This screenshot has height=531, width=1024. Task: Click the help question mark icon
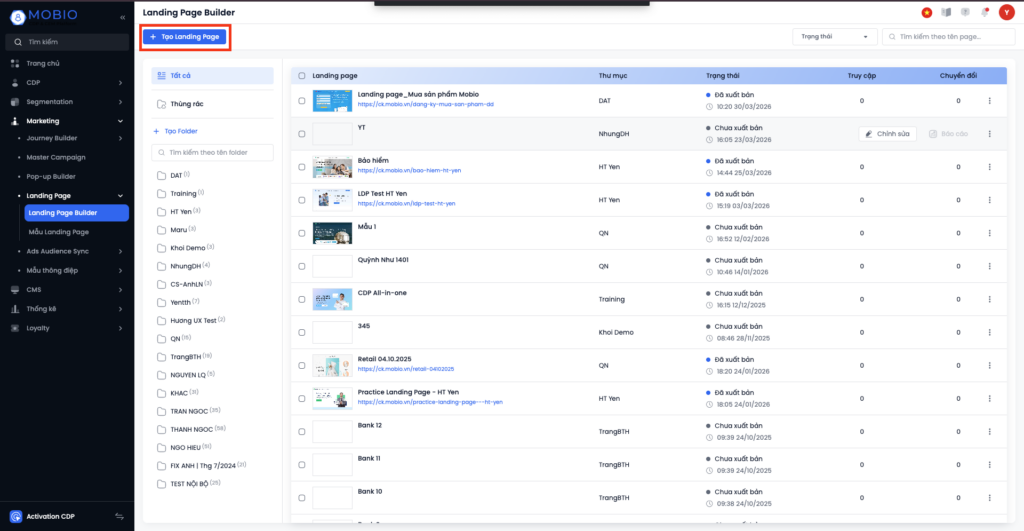[964, 12]
